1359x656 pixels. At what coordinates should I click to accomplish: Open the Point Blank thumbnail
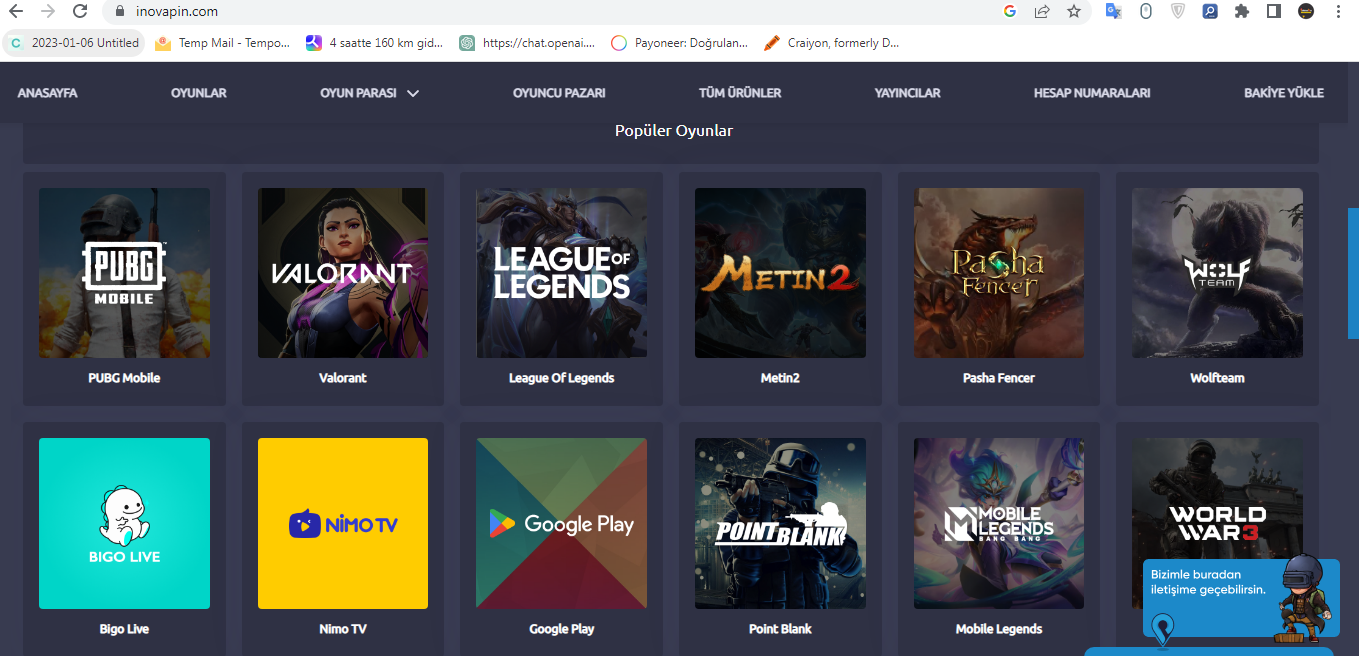pyautogui.click(x=780, y=523)
